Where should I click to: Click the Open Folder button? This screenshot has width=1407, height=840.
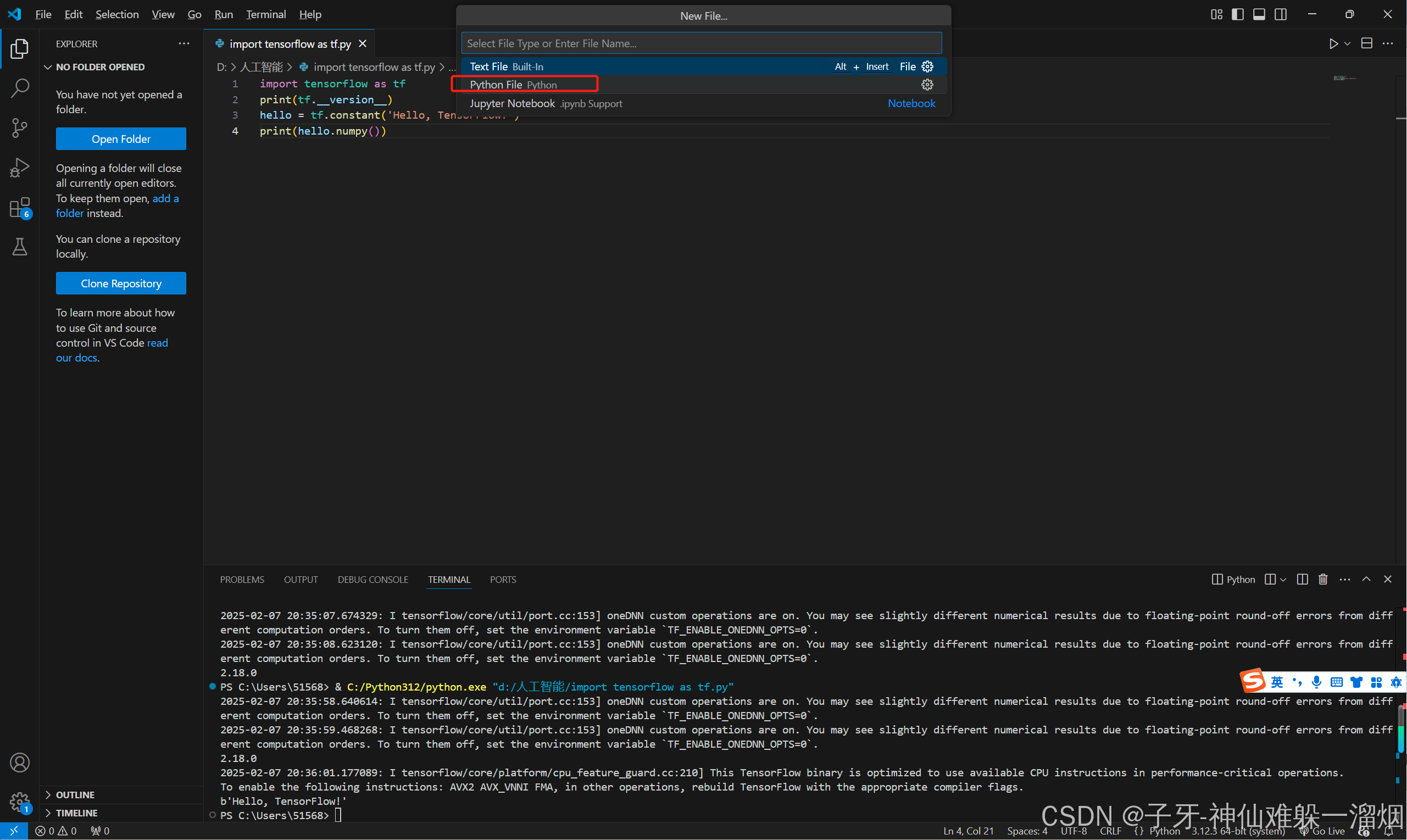coord(120,138)
